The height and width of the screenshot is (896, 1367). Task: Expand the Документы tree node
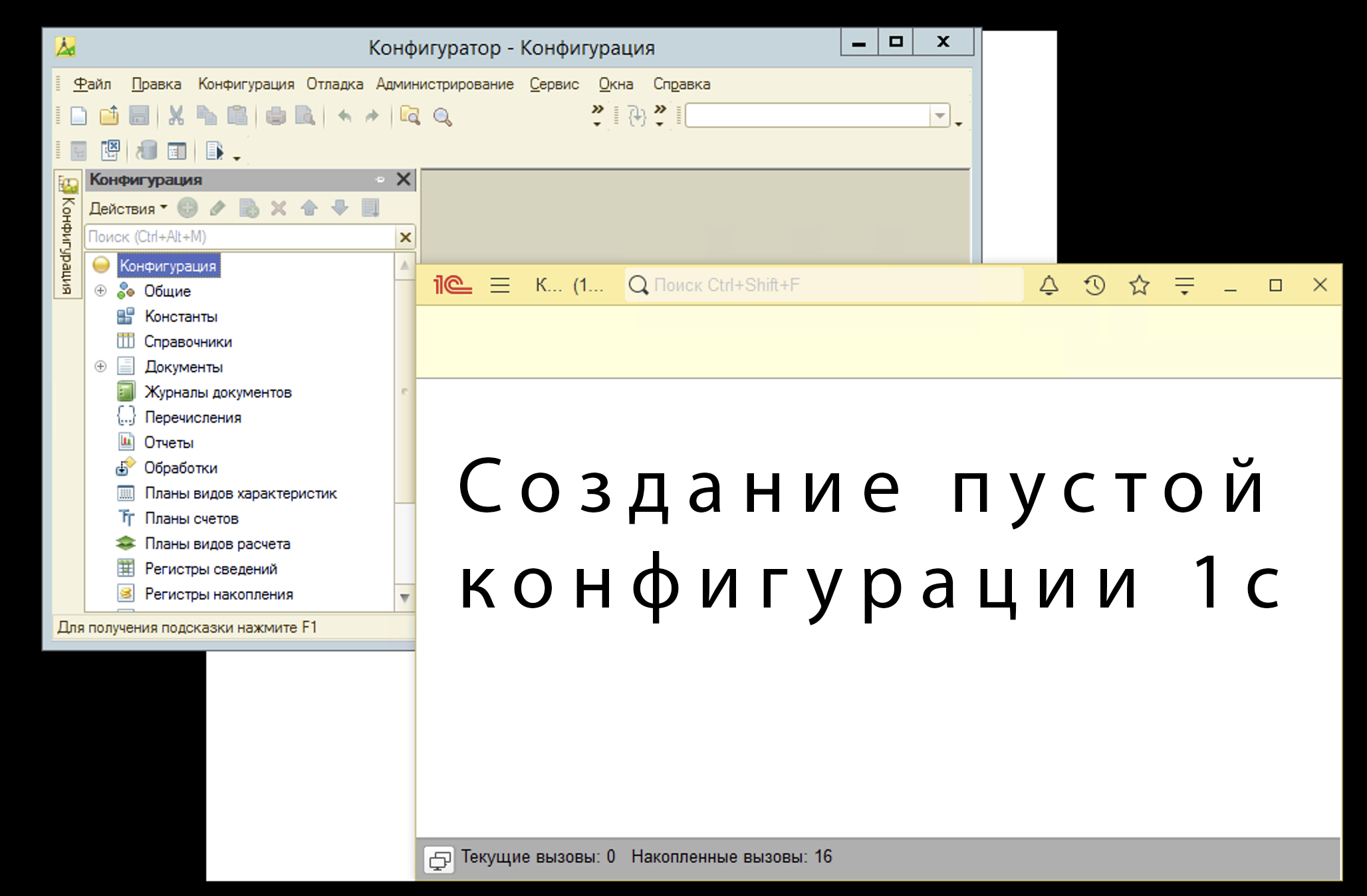[x=100, y=367]
